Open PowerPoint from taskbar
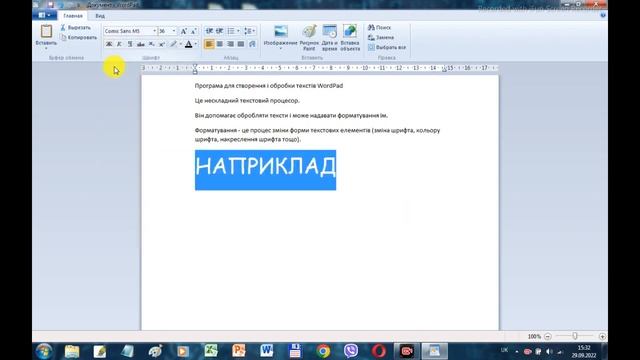640x360 pixels. tap(239, 351)
